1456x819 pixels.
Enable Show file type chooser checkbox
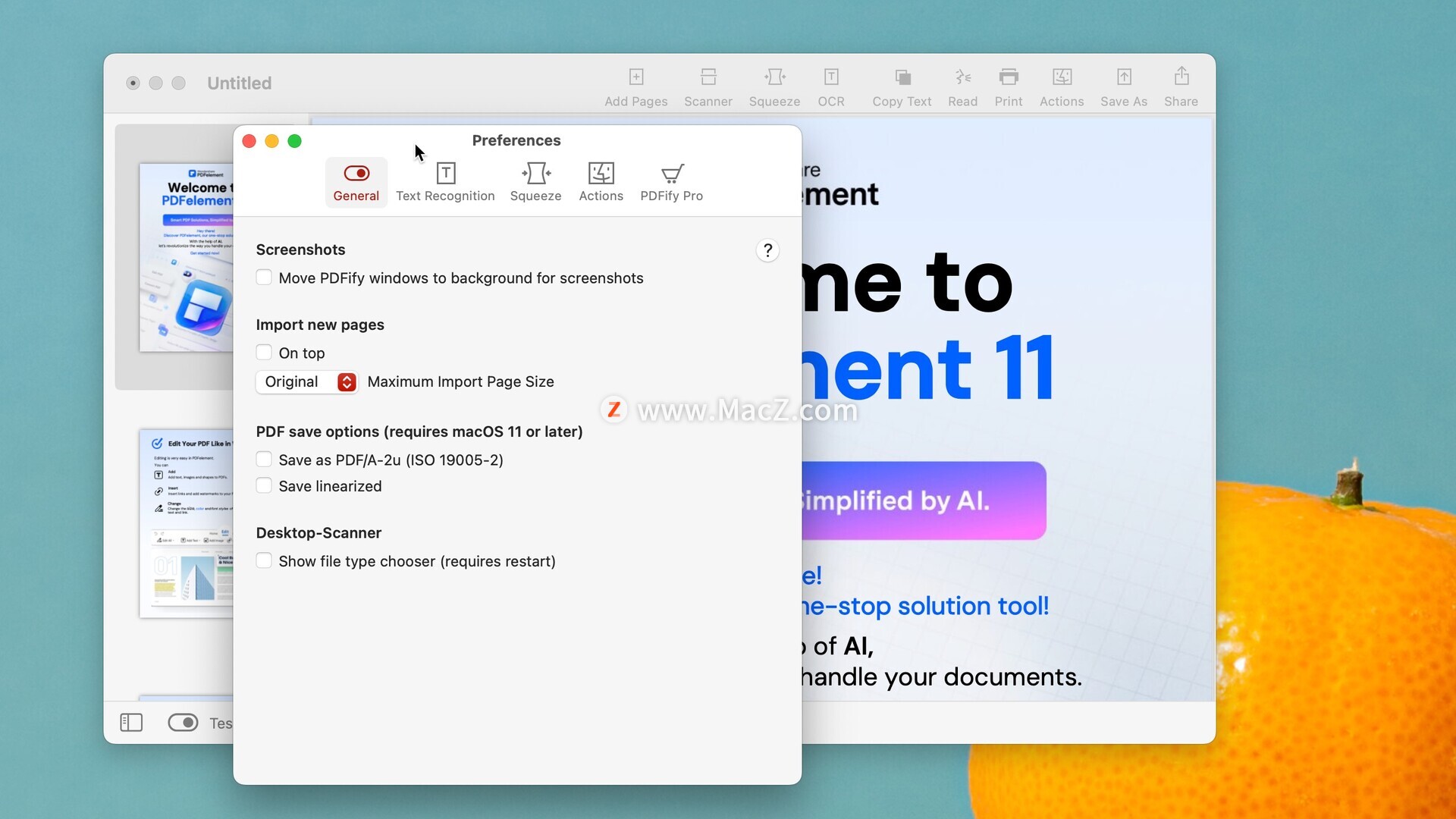click(264, 561)
